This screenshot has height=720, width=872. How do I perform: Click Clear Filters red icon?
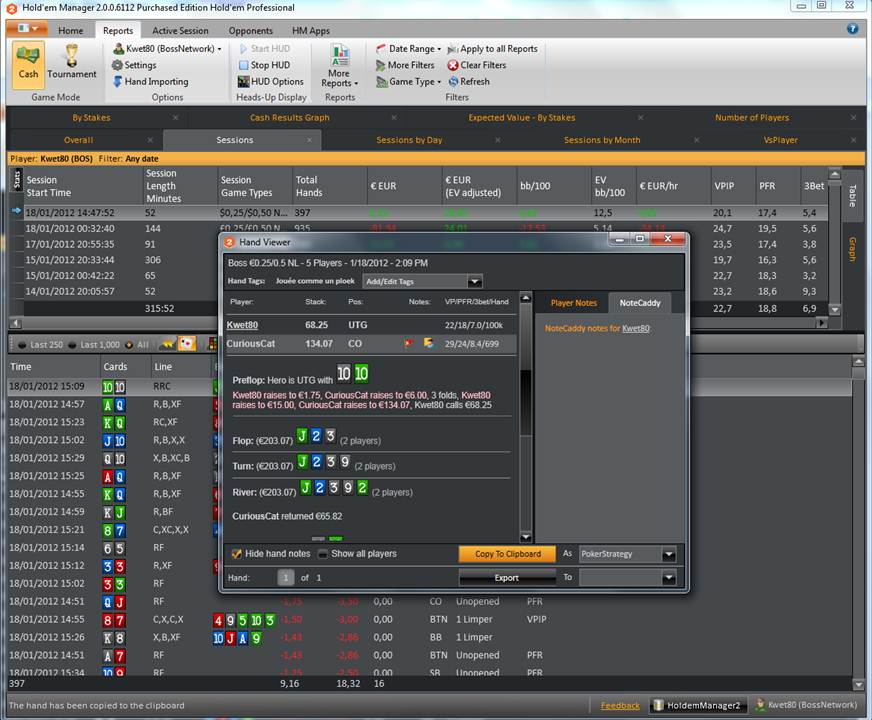[x=453, y=65]
